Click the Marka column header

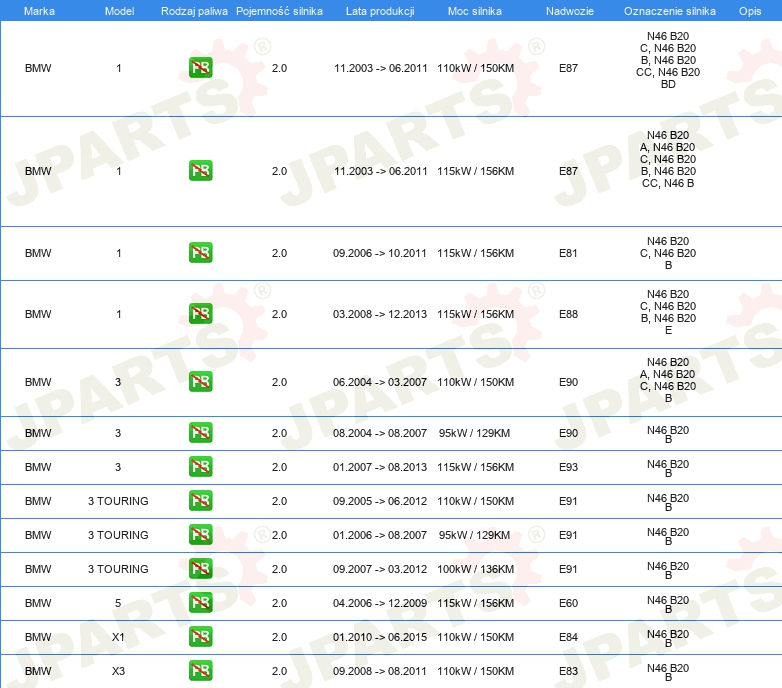point(39,11)
